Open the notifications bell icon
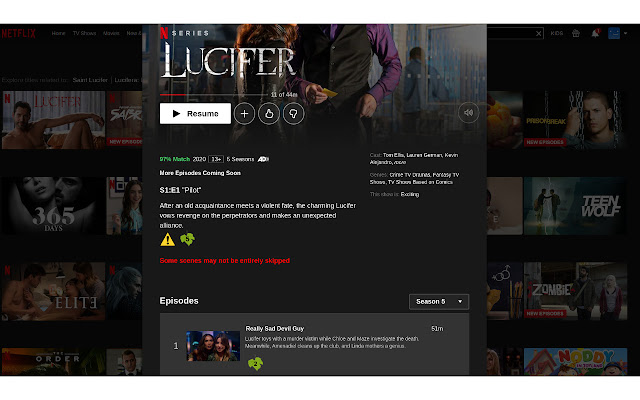This screenshot has width=640, height=400. (x=596, y=33)
